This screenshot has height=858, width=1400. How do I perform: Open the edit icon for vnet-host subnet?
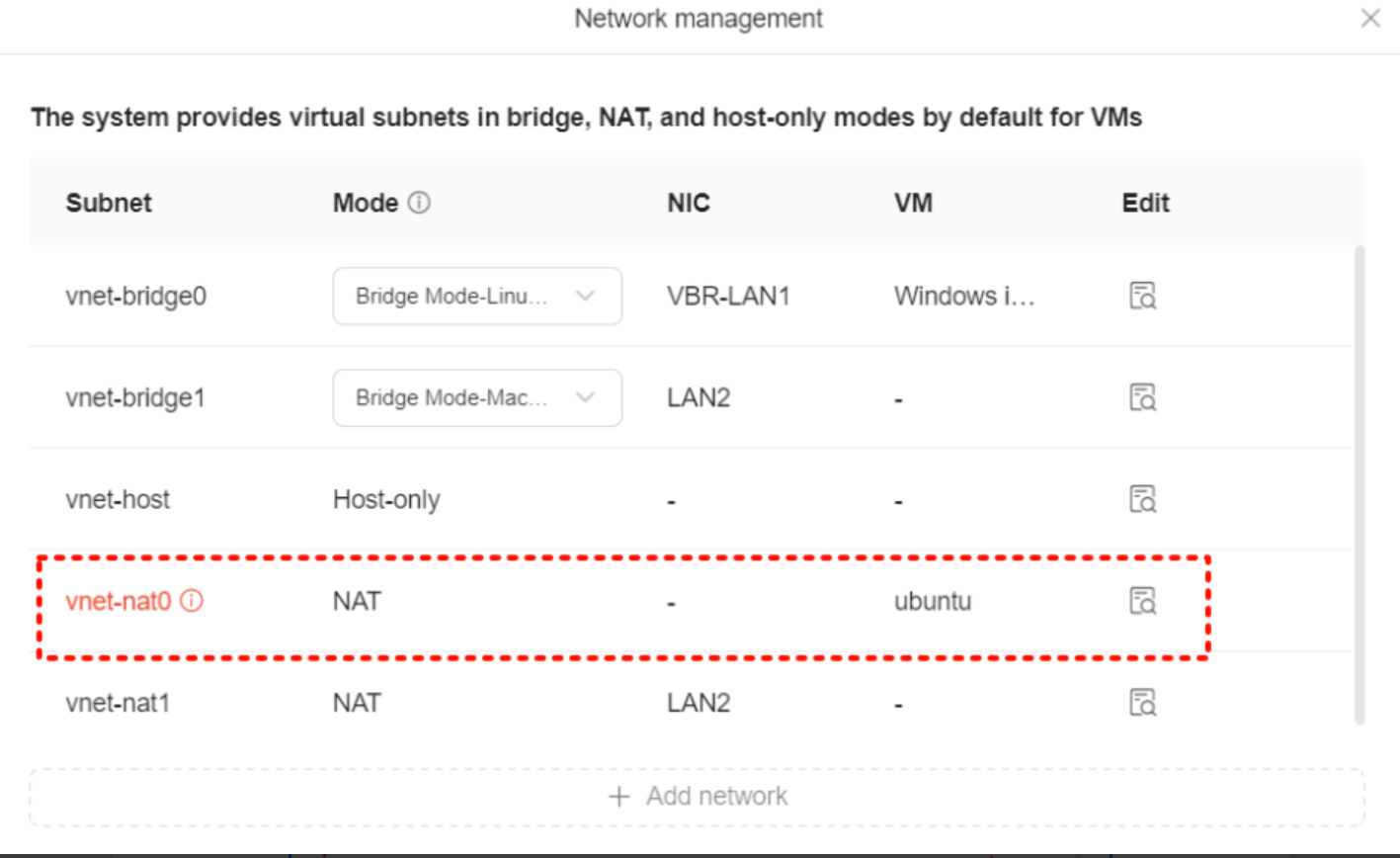coord(1141,499)
